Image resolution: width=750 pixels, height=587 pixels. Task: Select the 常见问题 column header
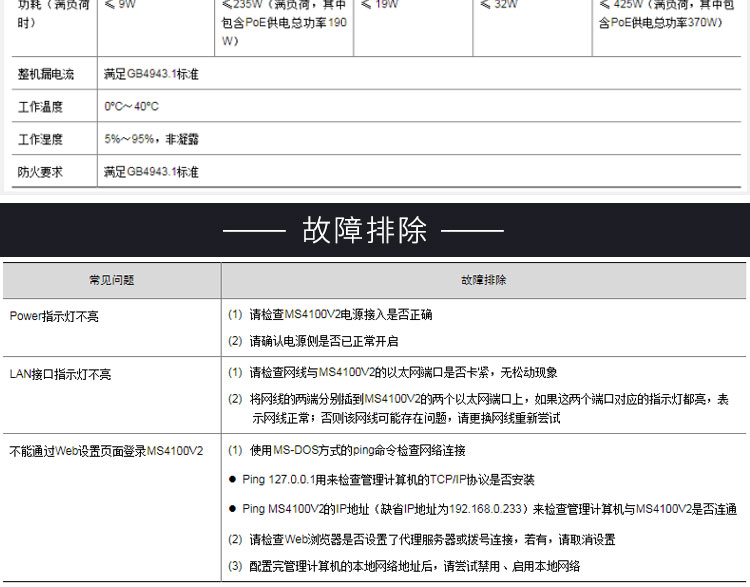pos(111,280)
